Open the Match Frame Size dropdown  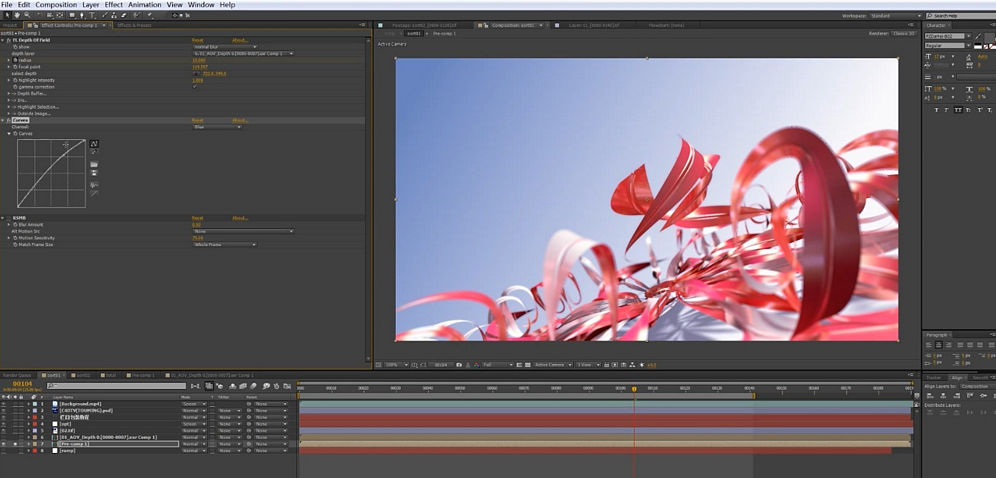[x=225, y=244]
